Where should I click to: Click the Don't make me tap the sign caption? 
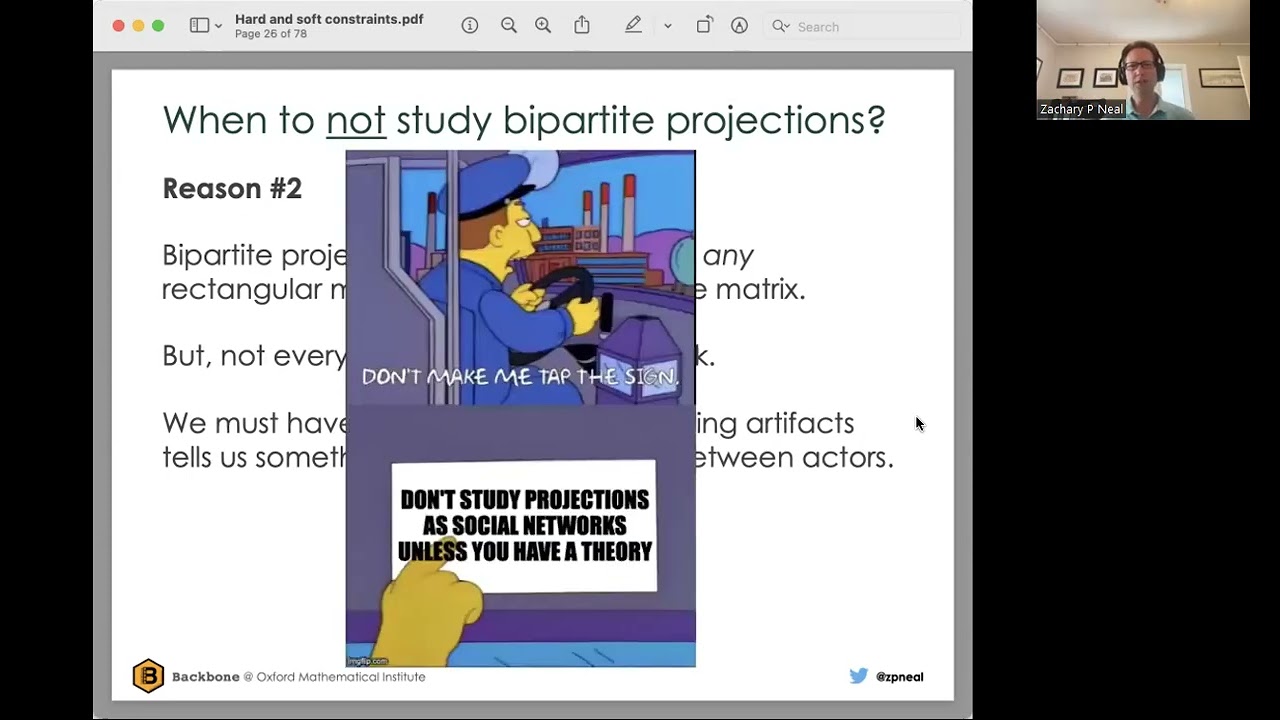(x=520, y=377)
